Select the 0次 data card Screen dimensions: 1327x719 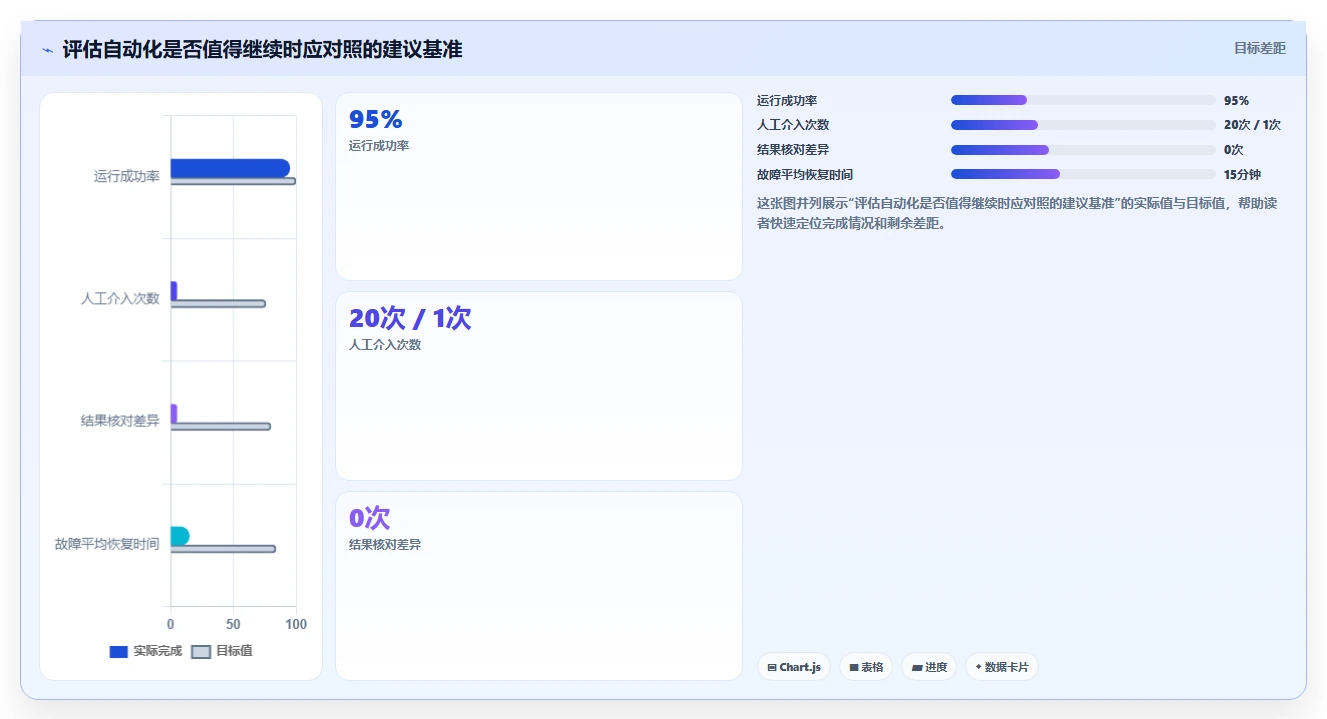[x=539, y=586]
